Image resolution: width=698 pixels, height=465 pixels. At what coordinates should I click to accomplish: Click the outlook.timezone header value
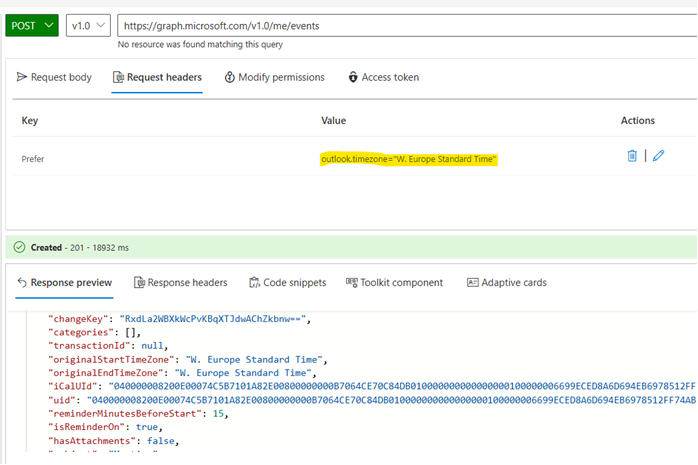point(408,159)
